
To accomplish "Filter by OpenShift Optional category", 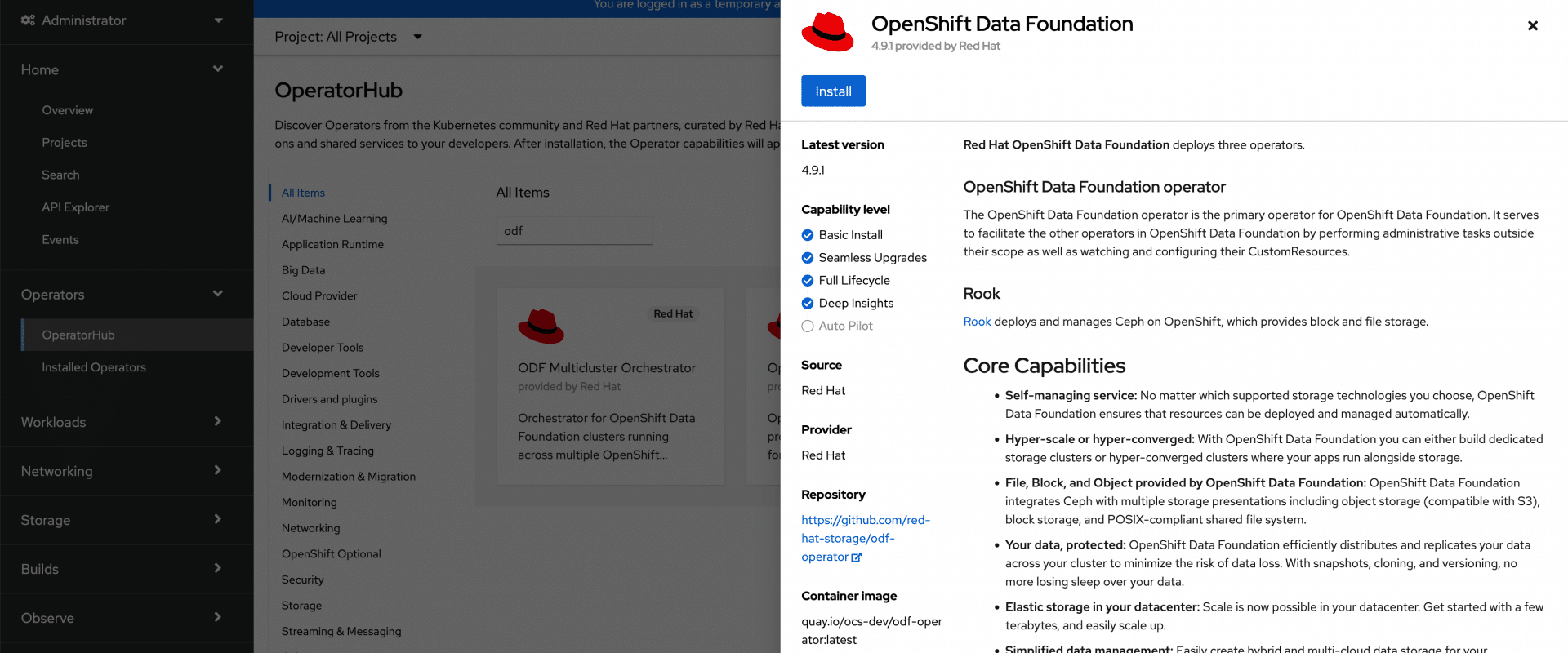I will 332,554.
